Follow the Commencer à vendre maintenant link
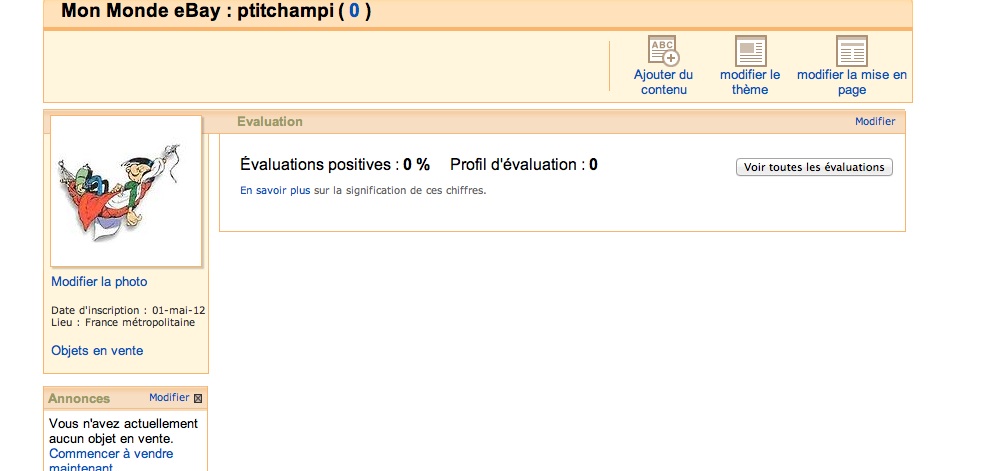Image resolution: width=990 pixels, height=471 pixels. pos(111,461)
